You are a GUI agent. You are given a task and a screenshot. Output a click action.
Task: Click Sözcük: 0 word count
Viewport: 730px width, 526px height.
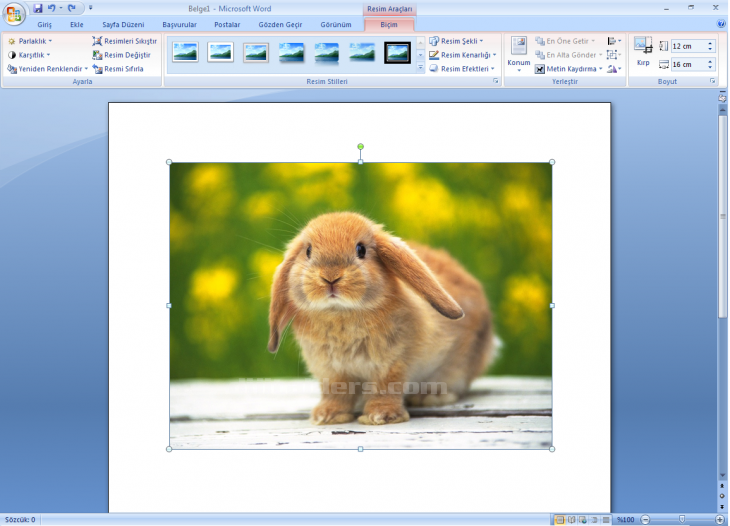click(x=20, y=519)
